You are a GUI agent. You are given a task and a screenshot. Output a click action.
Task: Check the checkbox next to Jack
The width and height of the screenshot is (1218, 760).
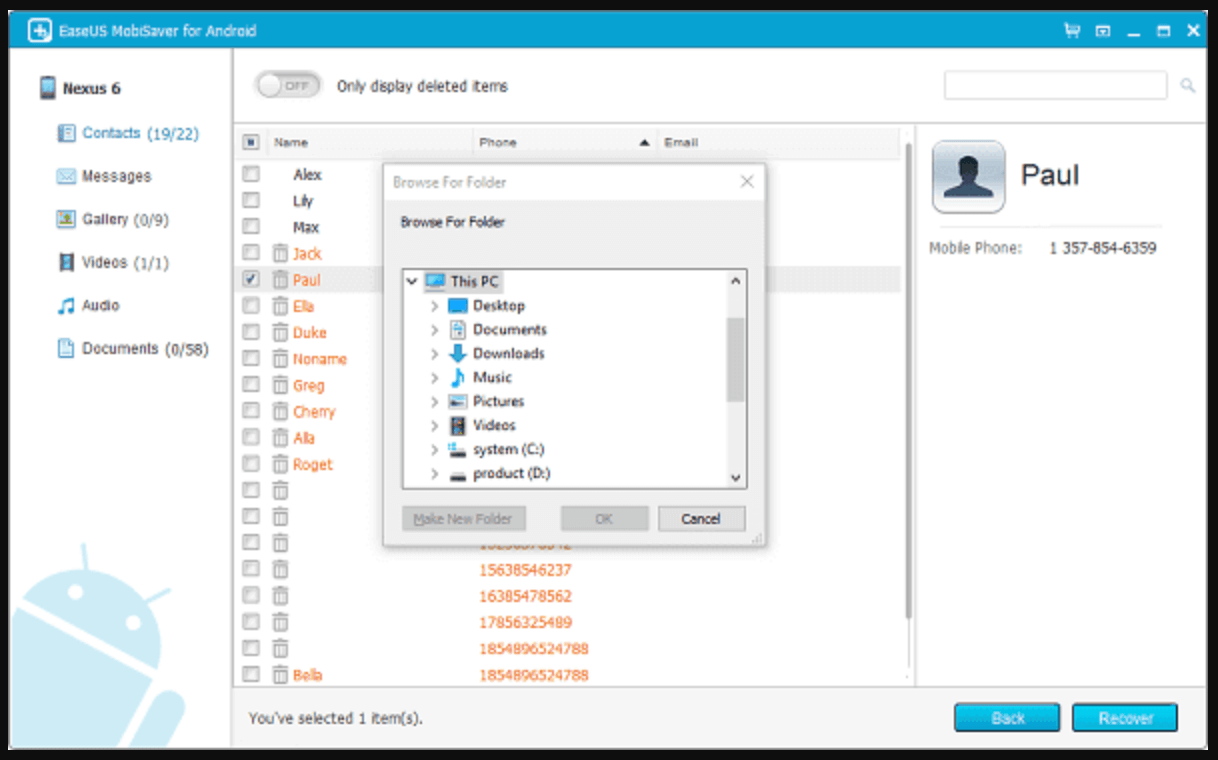[x=251, y=253]
